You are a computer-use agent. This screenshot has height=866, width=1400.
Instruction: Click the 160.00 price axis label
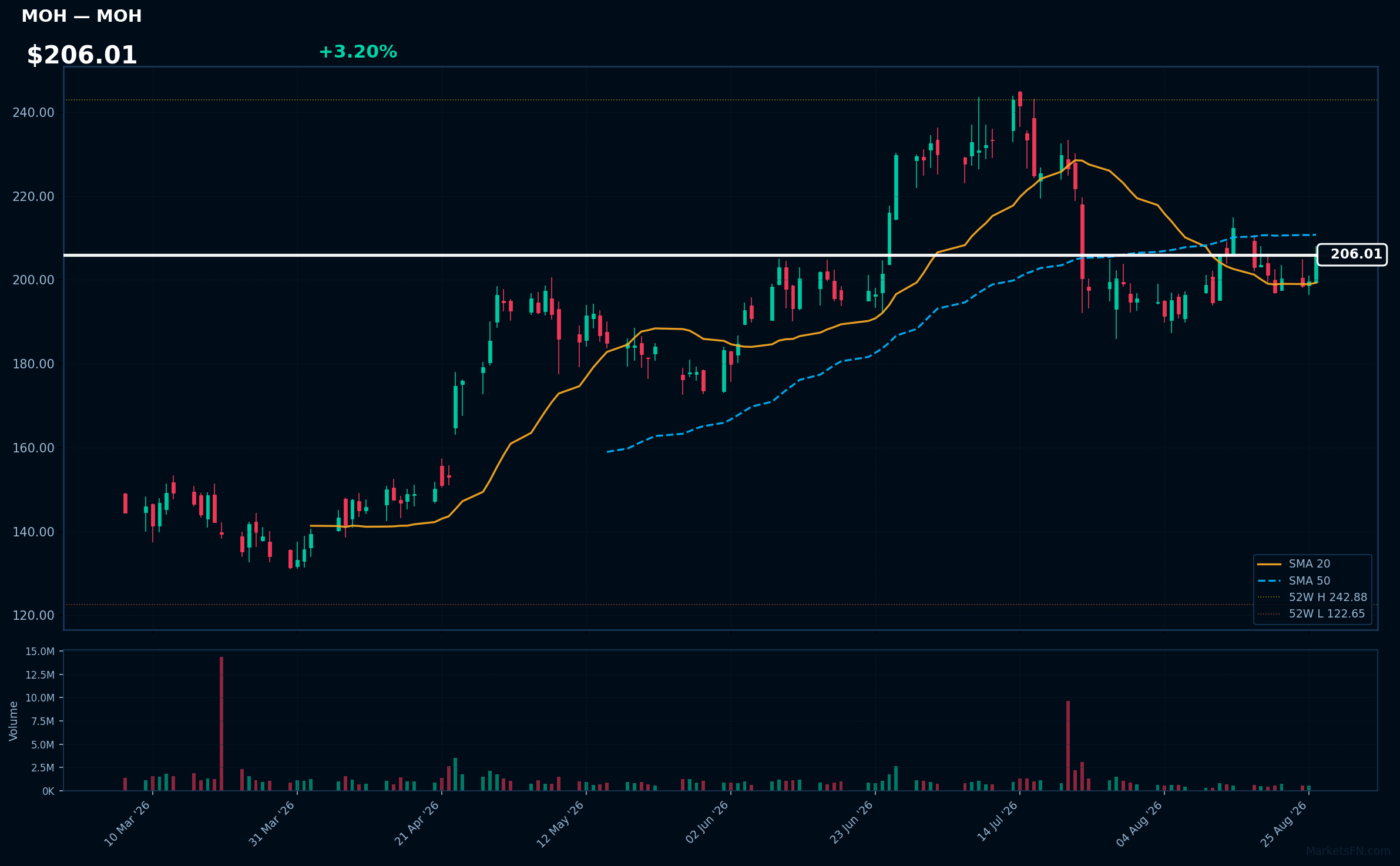coord(33,448)
